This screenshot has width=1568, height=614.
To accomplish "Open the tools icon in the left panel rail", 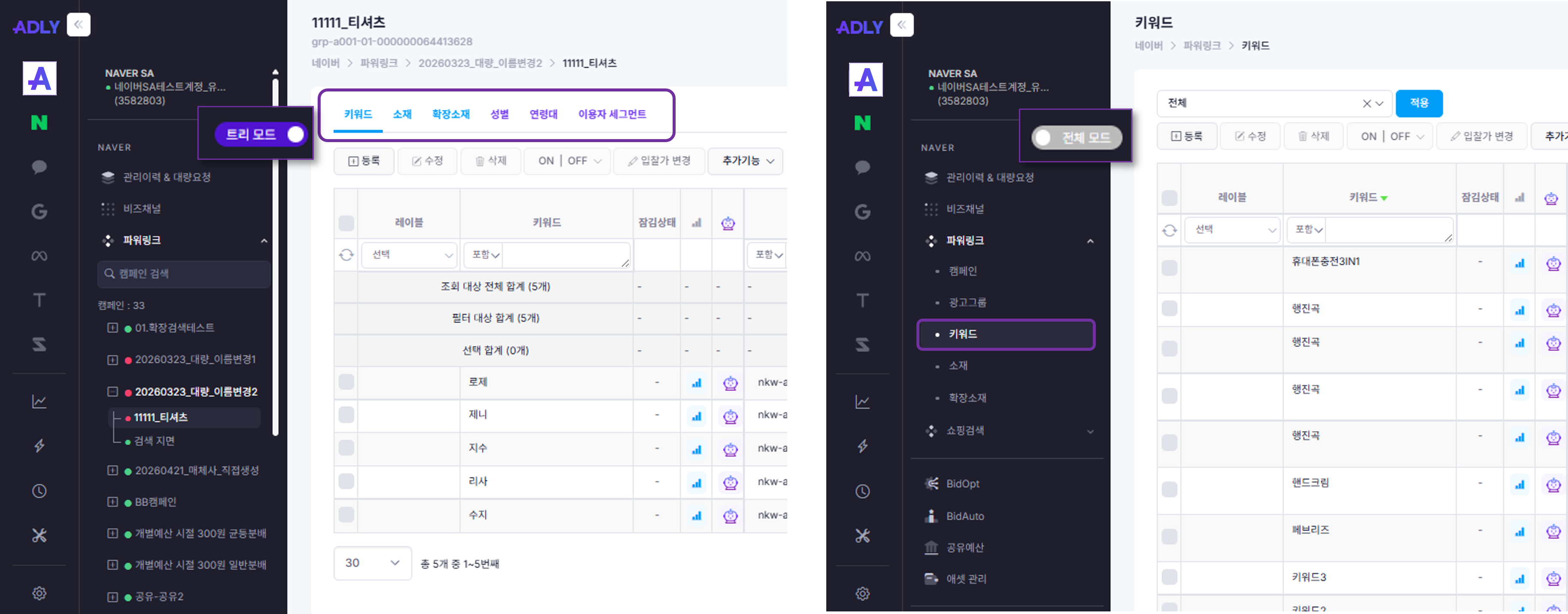I will [x=39, y=535].
